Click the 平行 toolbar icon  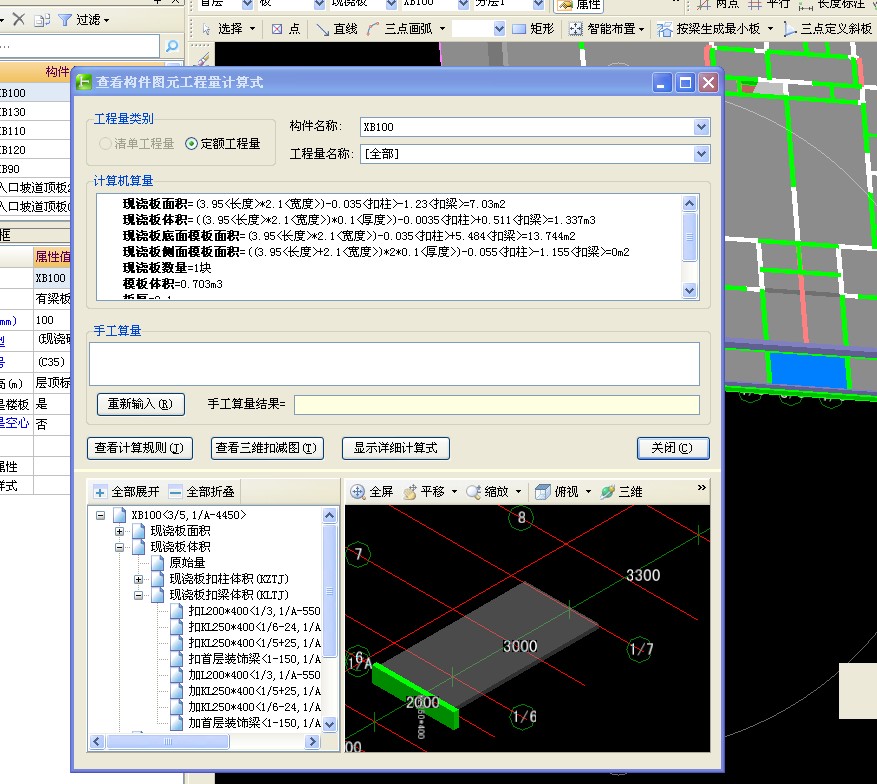[755, 4]
